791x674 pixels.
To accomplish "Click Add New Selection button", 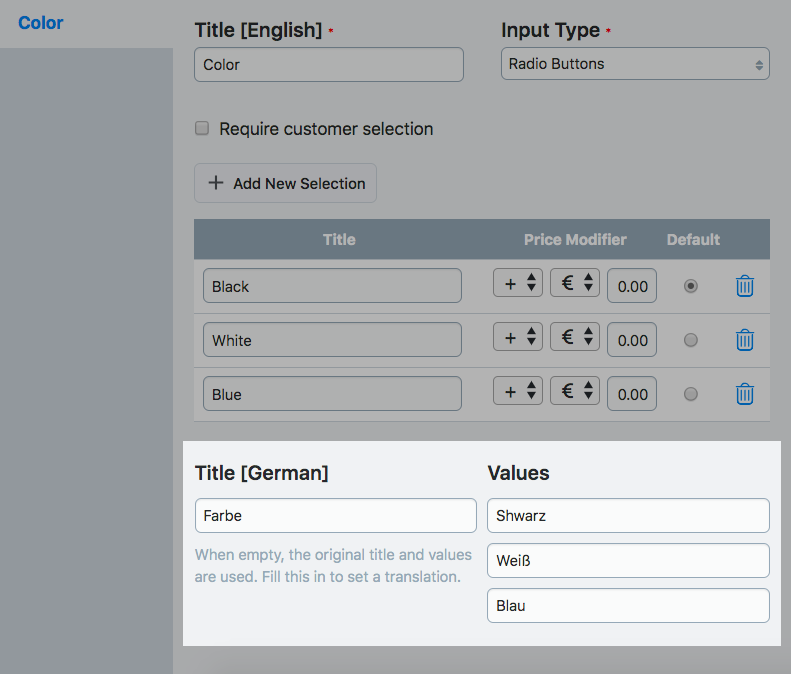I will (286, 183).
